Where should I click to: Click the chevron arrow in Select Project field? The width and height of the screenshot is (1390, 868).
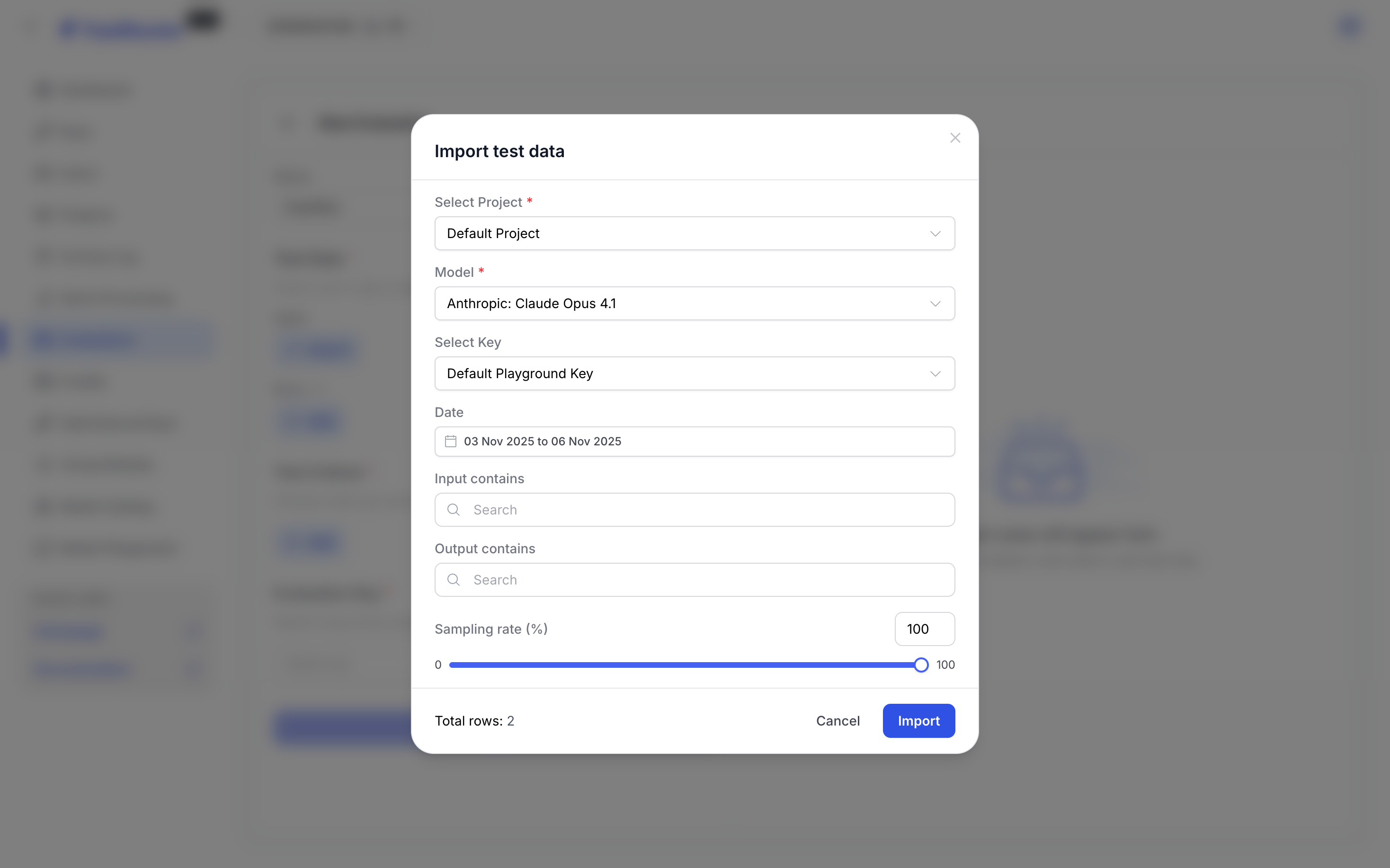coord(935,234)
